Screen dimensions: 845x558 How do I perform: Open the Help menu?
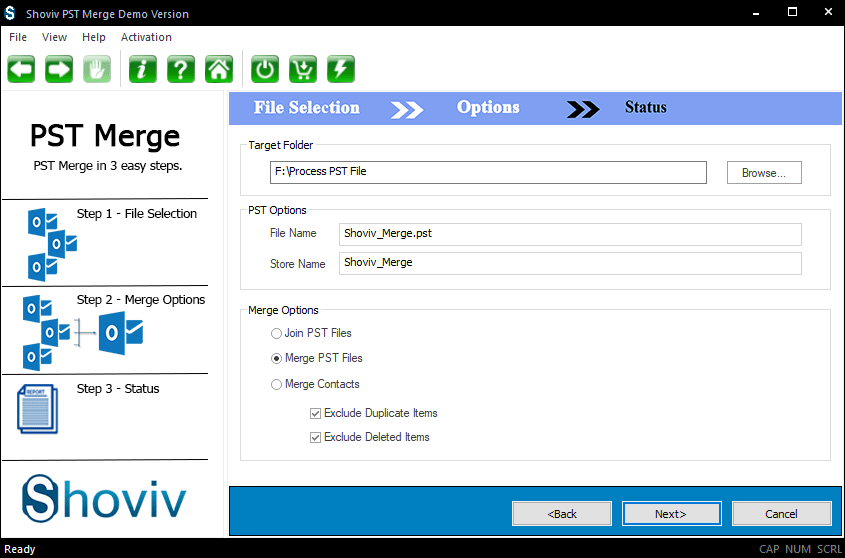94,37
